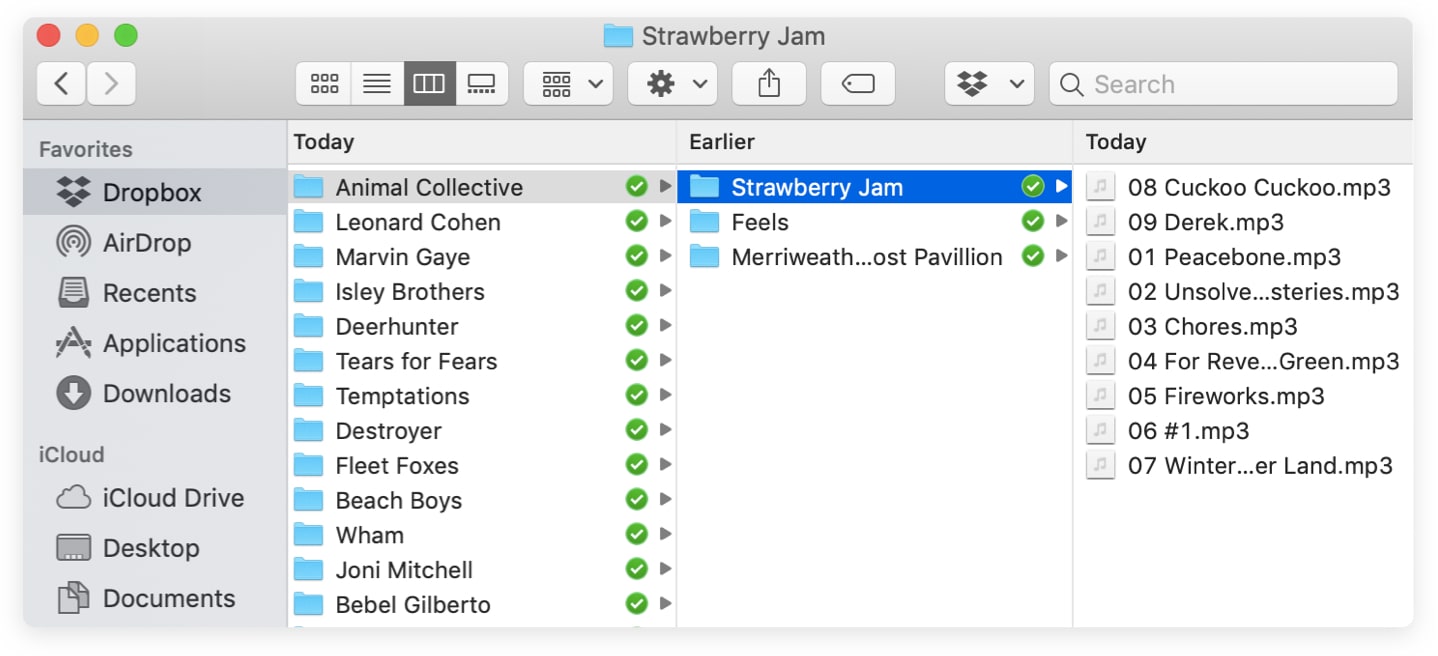The image size is (1438, 656).
Task: Switch to list view mode
Action: (x=376, y=84)
